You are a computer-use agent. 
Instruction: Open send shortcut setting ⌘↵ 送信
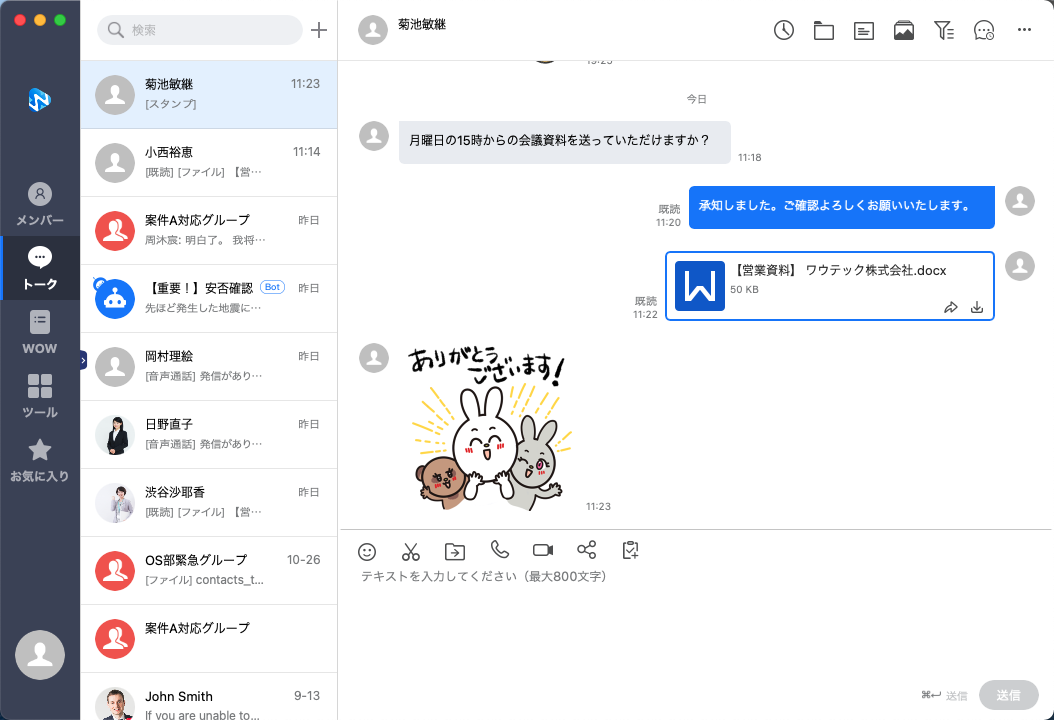pos(944,696)
